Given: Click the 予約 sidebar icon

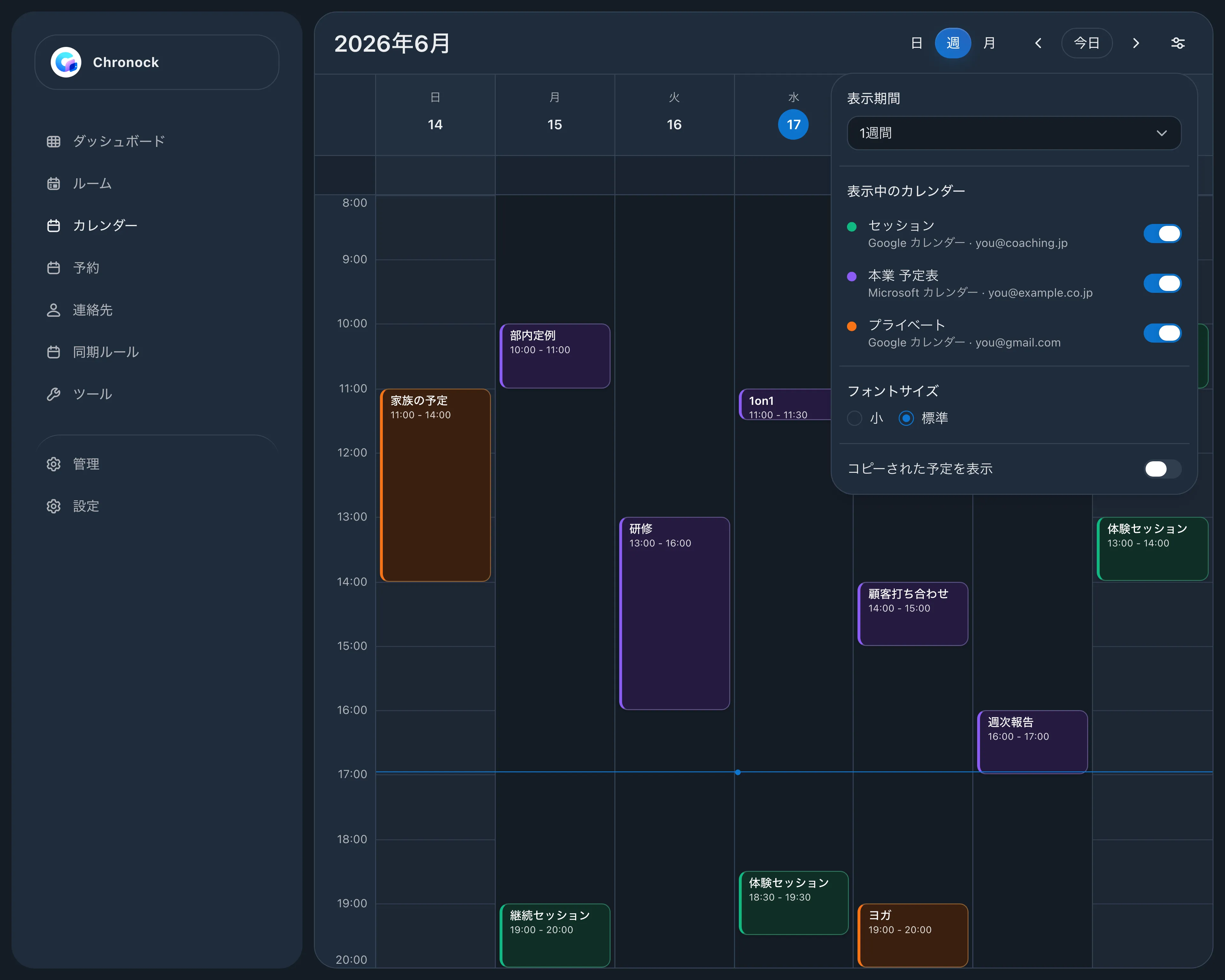Looking at the screenshot, I should tap(53, 268).
